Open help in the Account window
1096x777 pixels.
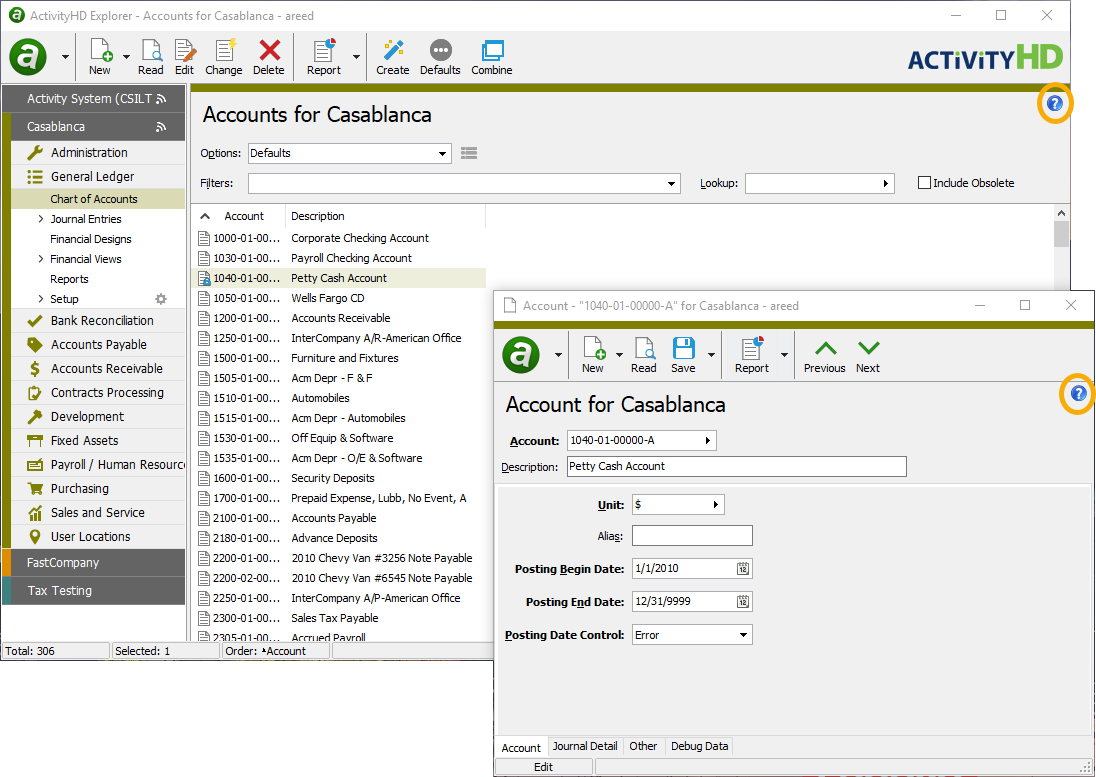tap(1079, 393)
